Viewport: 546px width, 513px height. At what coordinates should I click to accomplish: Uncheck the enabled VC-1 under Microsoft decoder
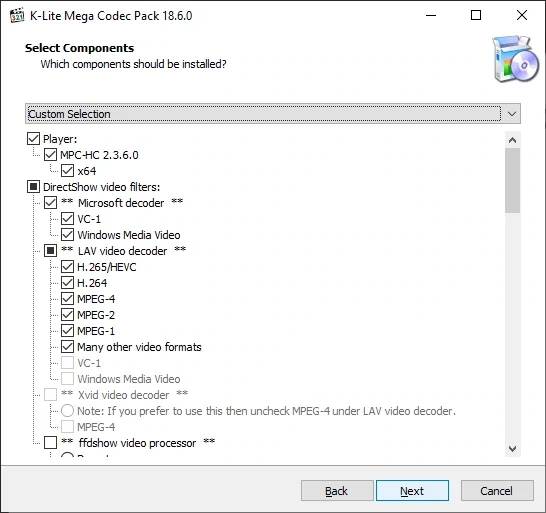68,219
